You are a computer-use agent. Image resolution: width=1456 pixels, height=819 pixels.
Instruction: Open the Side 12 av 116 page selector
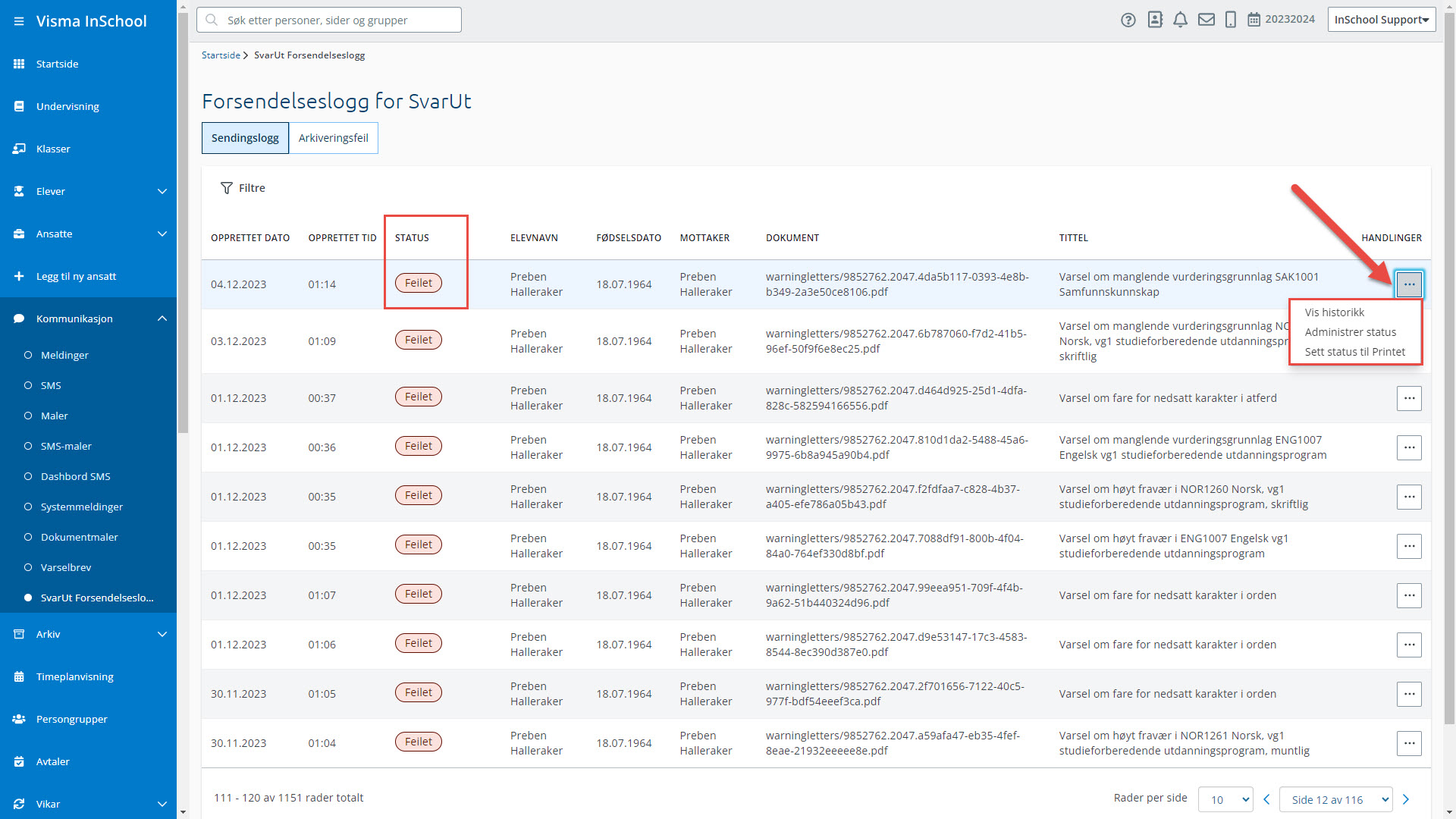(1335, 799)
